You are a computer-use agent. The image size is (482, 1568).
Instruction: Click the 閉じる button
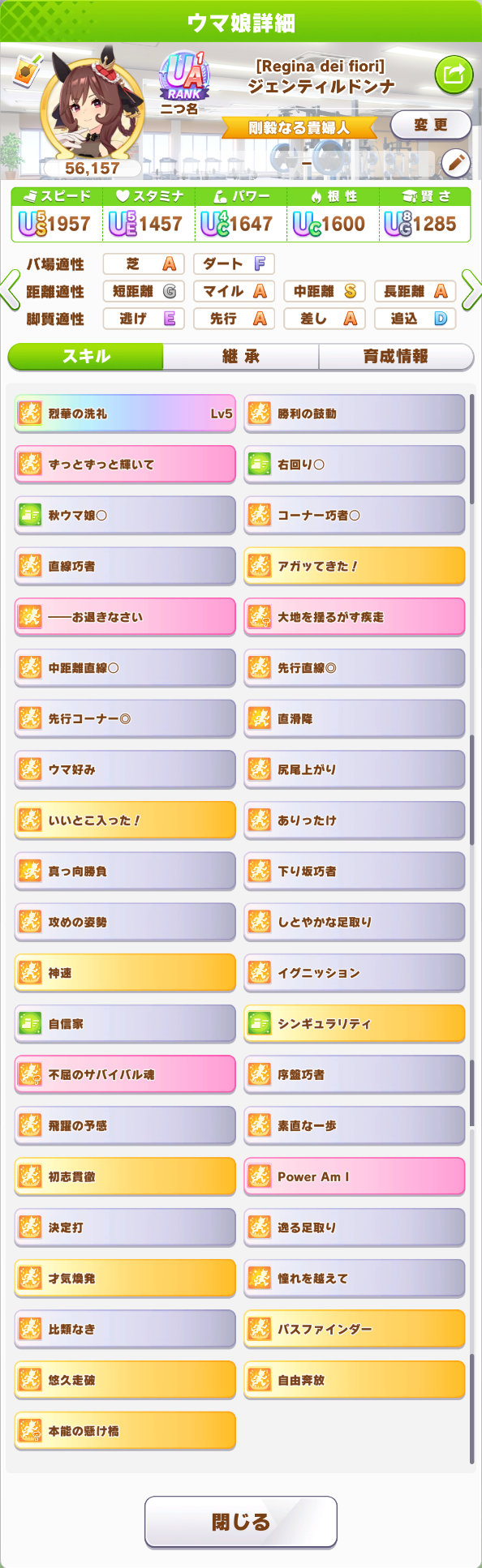[x=241, y=1522]
